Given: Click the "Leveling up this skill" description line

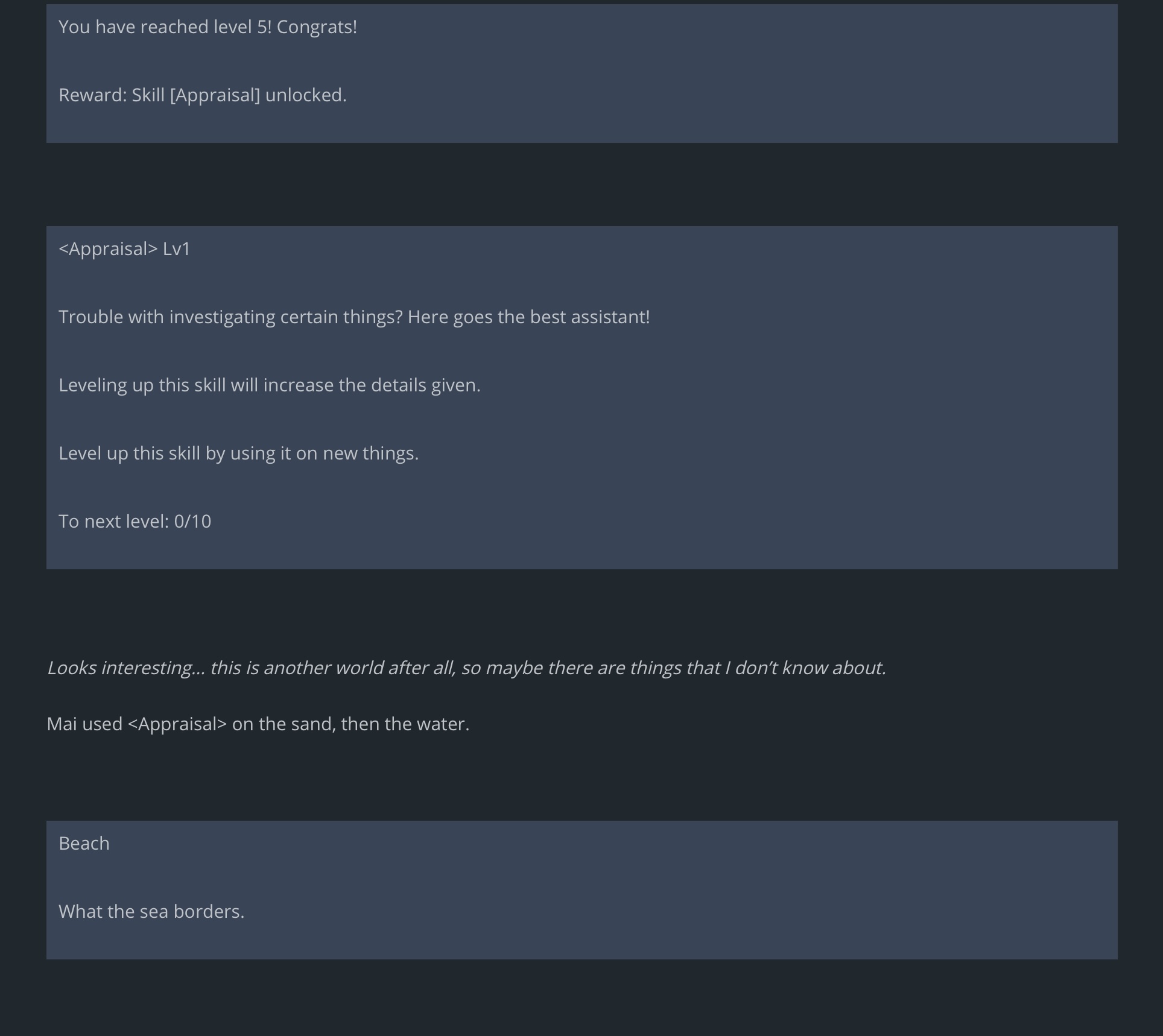Looking at the screenshot, I should click(143, 385).
